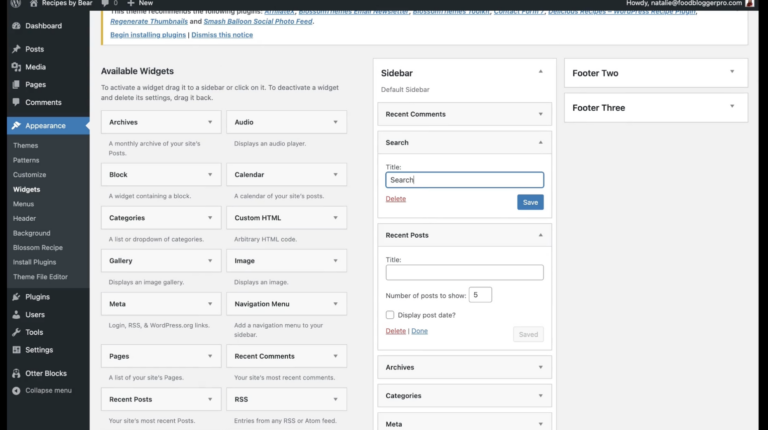Click the Tools wrench icon

pyautogui.click(x=16, y=332)
